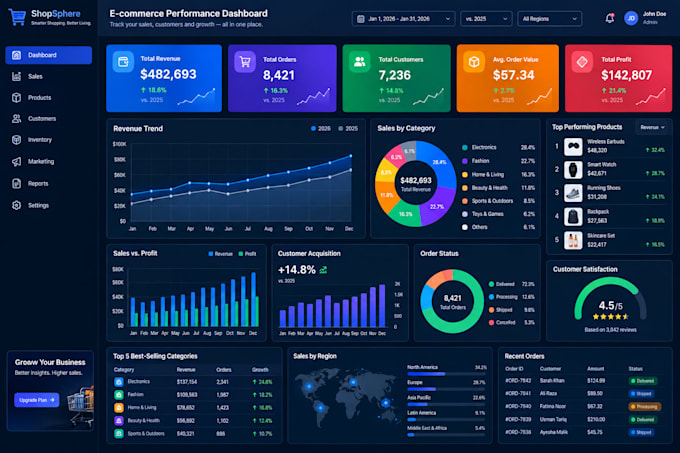Toggle Delivered in Order Status legend

point(501,284)
